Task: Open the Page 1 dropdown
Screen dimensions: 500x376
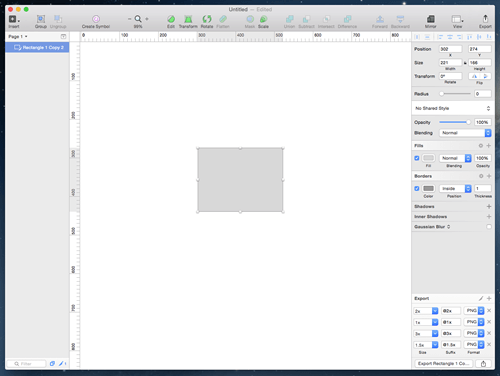Action: click(x=18, y=36)
